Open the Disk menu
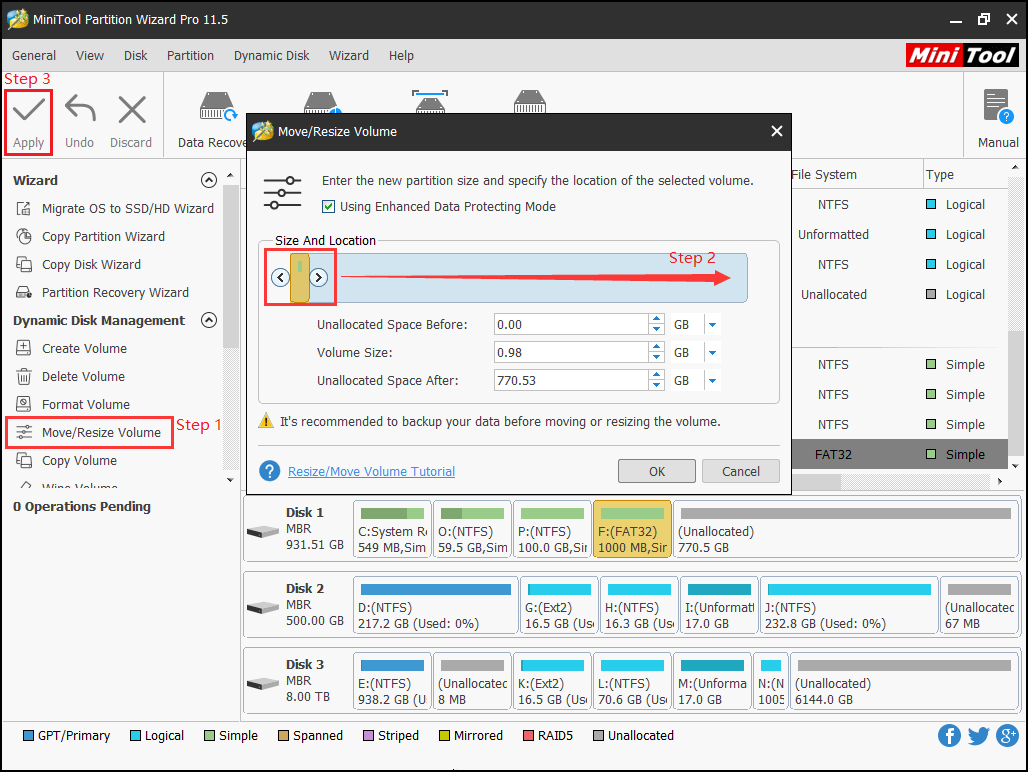The width and height of the screenshot is (1028, 772). click(136, 56)
